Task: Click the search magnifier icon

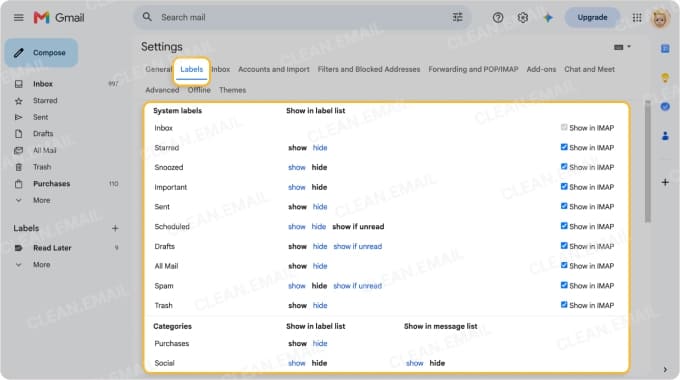Action: pos(147,17)
